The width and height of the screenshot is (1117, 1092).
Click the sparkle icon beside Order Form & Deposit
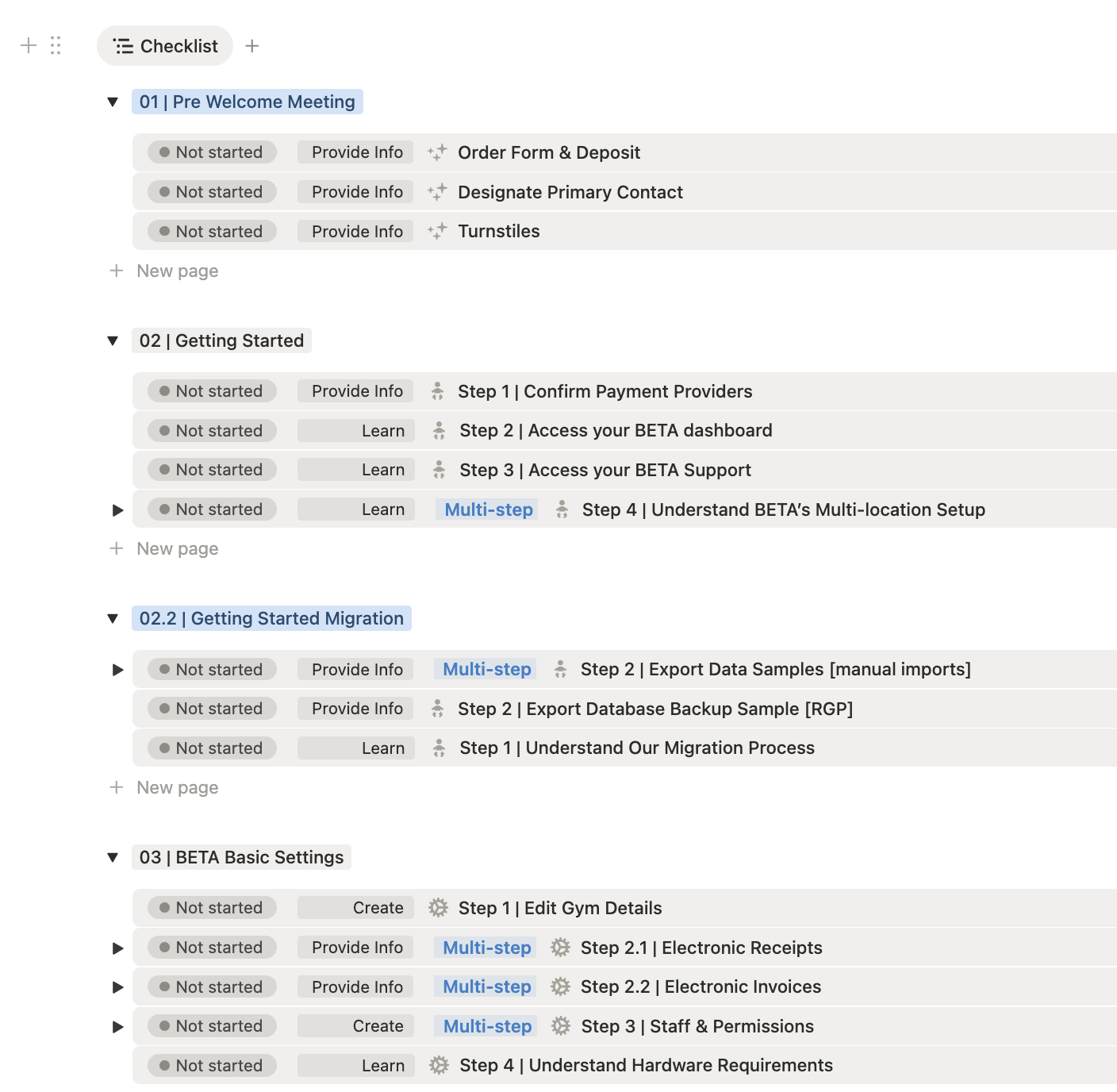437,152
